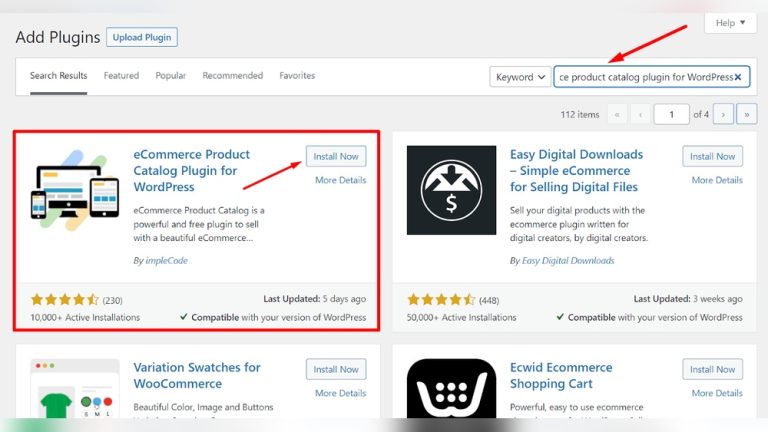Click the '112 items' count text
The width and height of the screenshot is (768, 432).
click(580, 115)
